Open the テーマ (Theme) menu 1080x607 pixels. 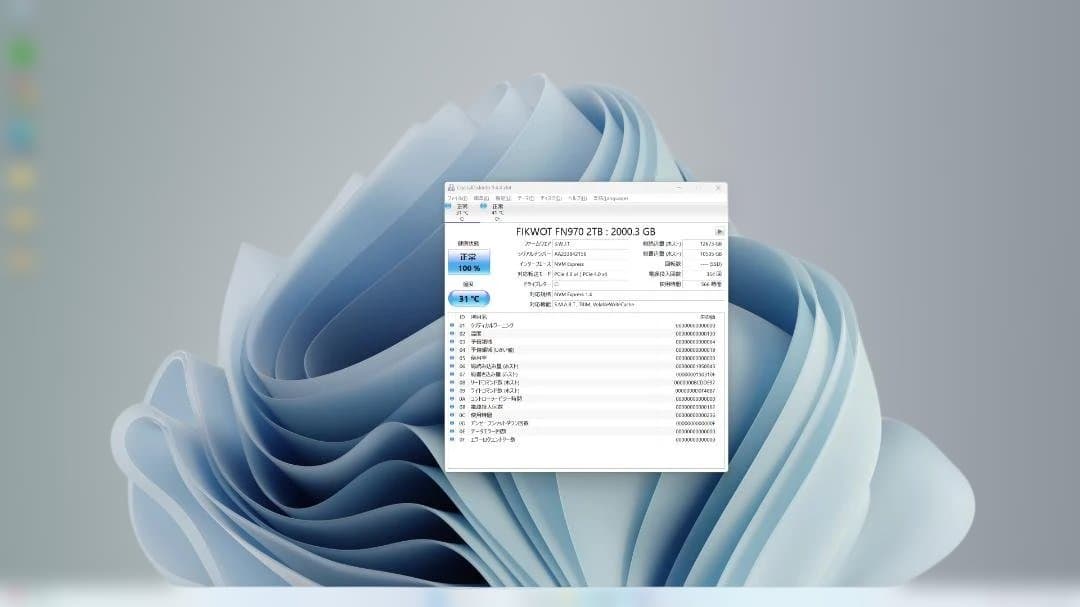(525, 198)
